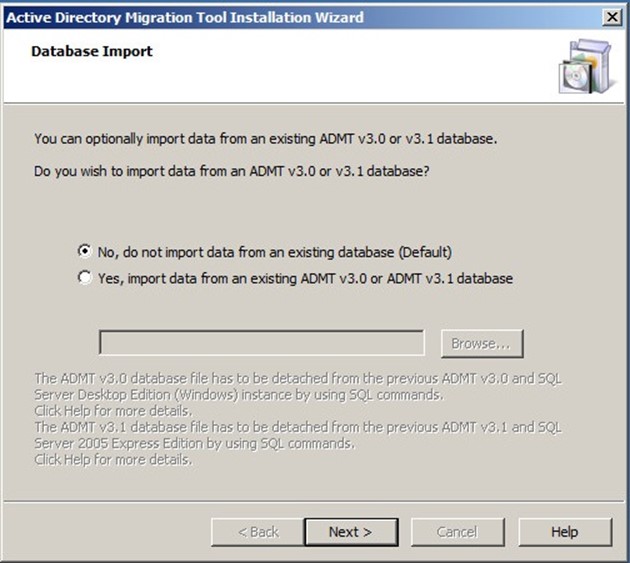Click the Next > button
630x563 pixels.
[x=351, y=532]
